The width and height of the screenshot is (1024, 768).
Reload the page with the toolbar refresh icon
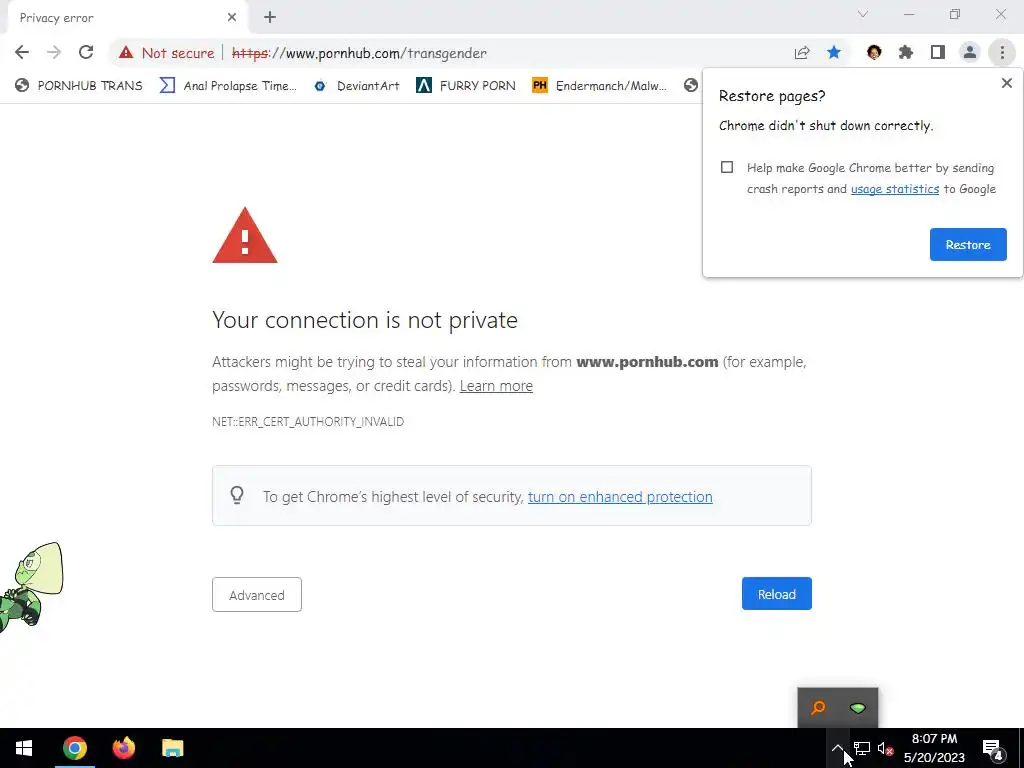click(86, 52)
